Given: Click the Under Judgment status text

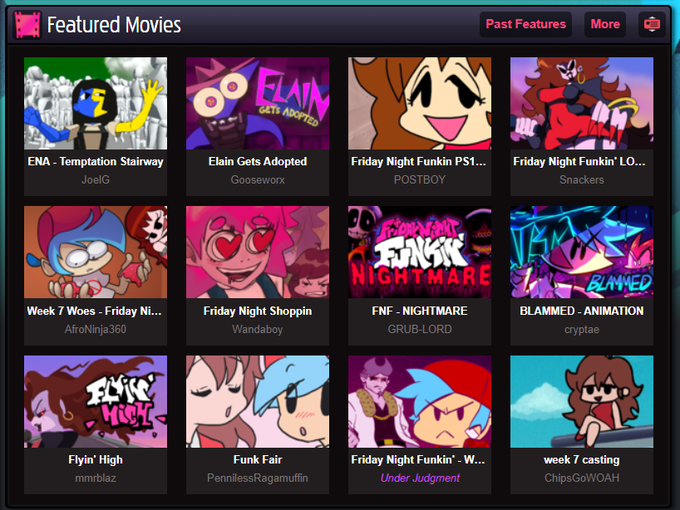Looking at the screenshot, I should coord(419,478).
